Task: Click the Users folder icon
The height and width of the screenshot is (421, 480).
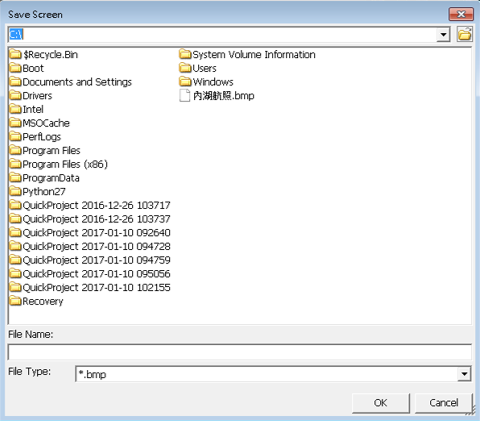Action: [x=185, y=68]
